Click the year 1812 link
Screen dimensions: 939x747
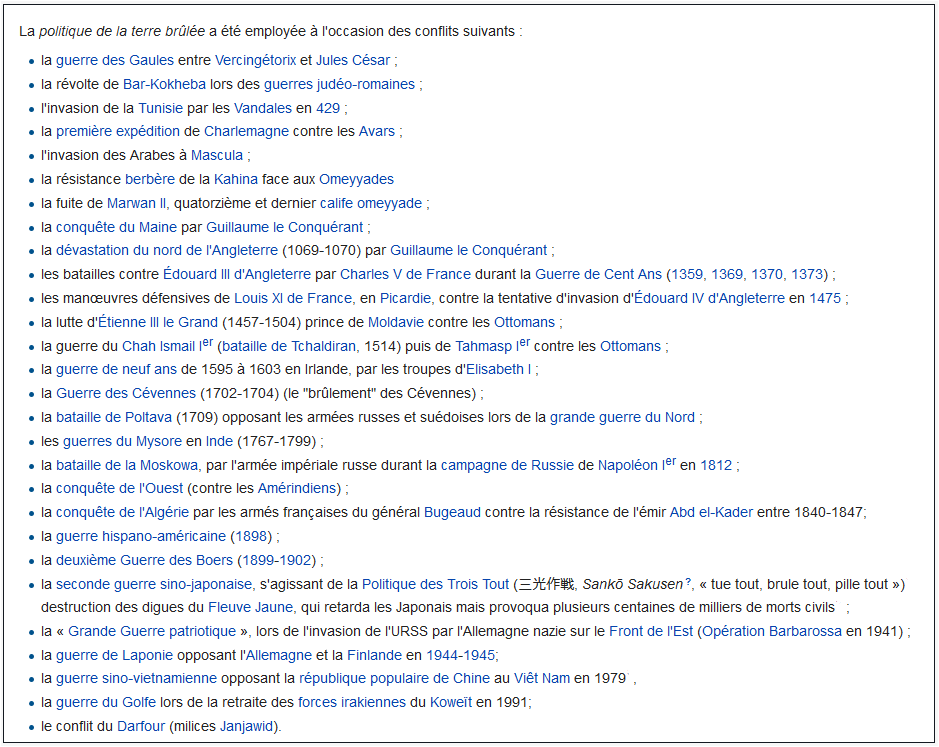(x=716, y=465)
